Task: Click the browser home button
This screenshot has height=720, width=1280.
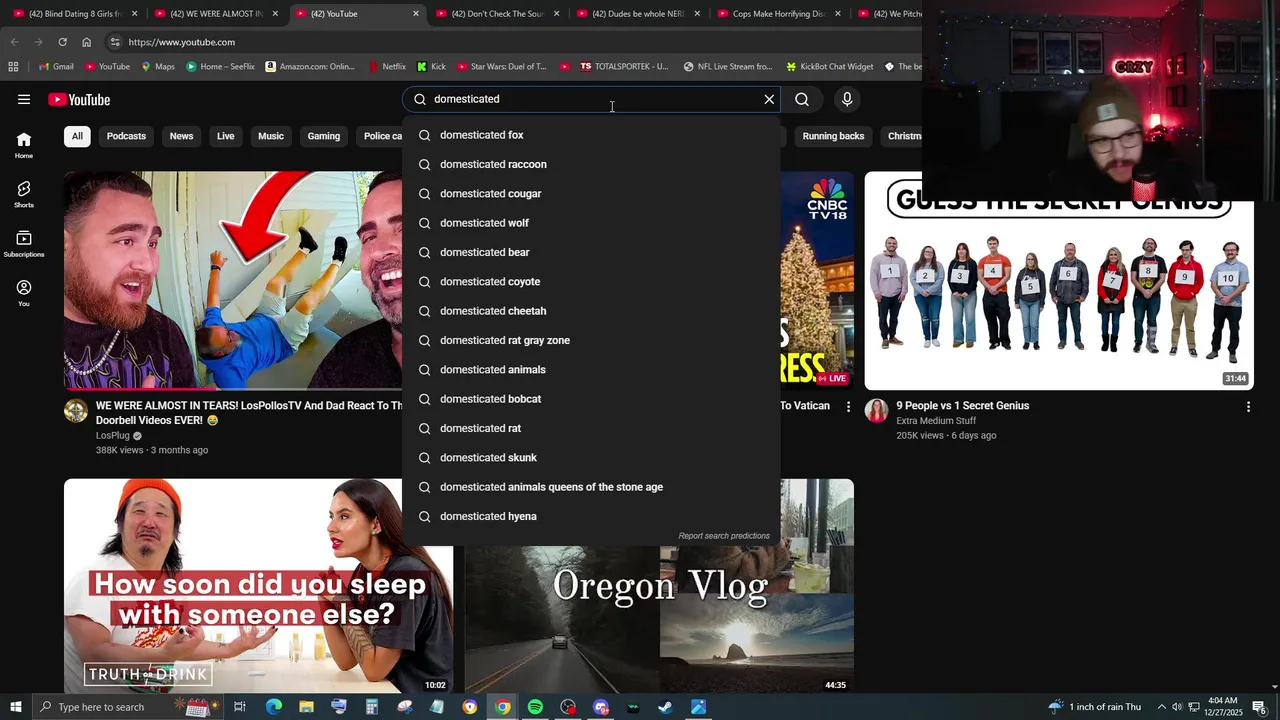Action: coord(86,42)
